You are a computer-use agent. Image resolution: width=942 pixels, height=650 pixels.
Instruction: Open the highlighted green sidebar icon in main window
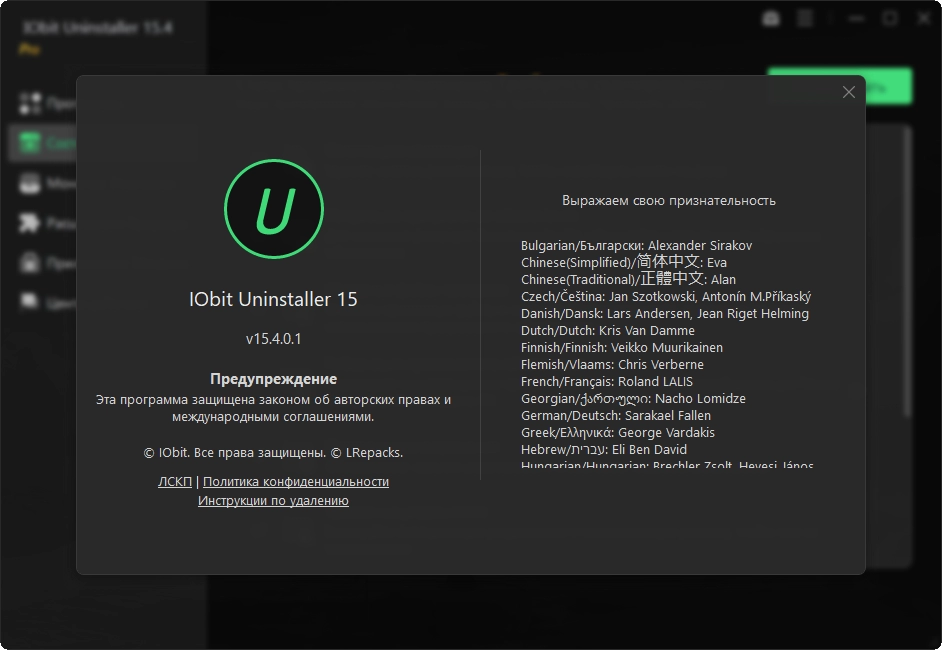tap(29, 143)
